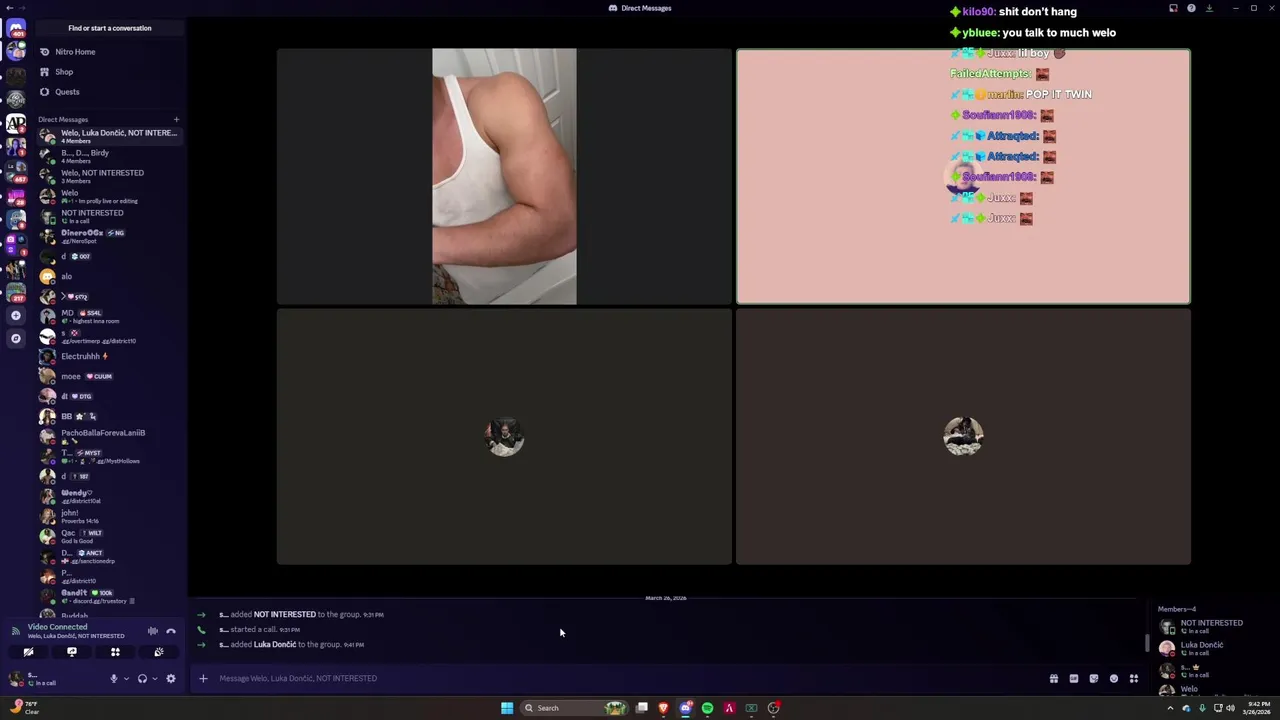Viewport: 1280px width, 720px height.
Task: Open group DM Welo, Luka Dončić, NOT INTERESTED
Action: coord(110,136)
